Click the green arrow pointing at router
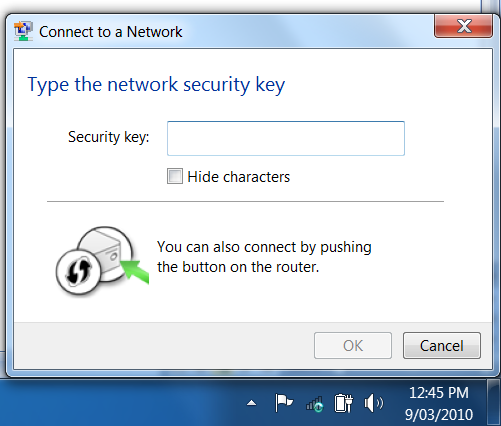 coord(135,272)
